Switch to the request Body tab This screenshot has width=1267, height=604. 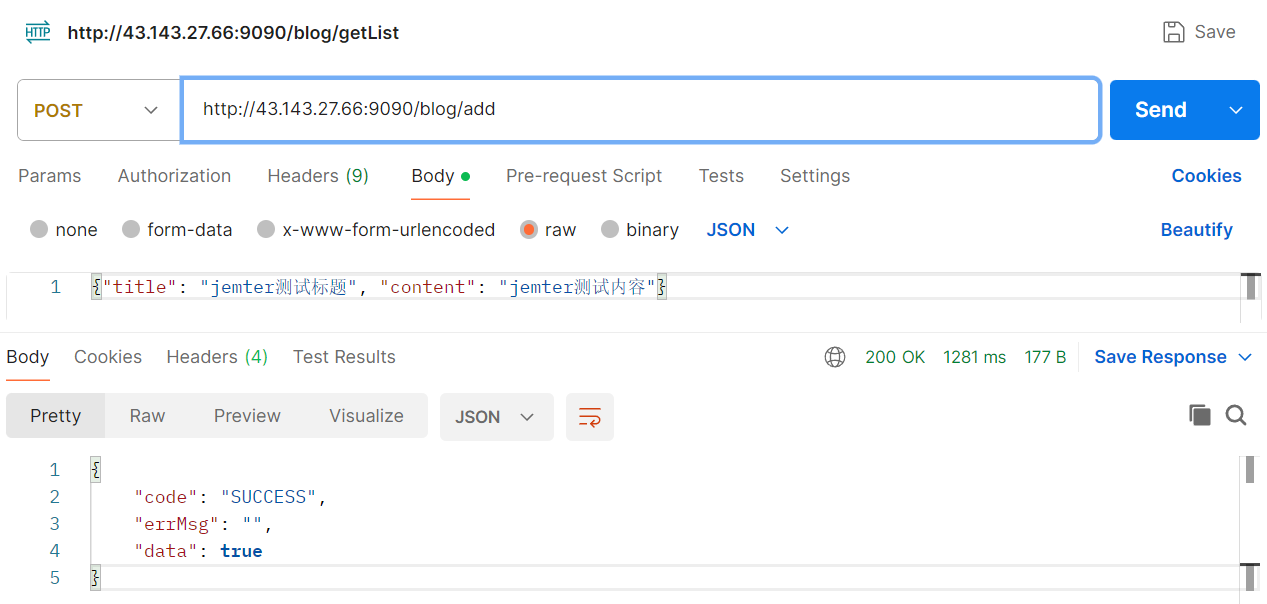click(x=440, y=176)
